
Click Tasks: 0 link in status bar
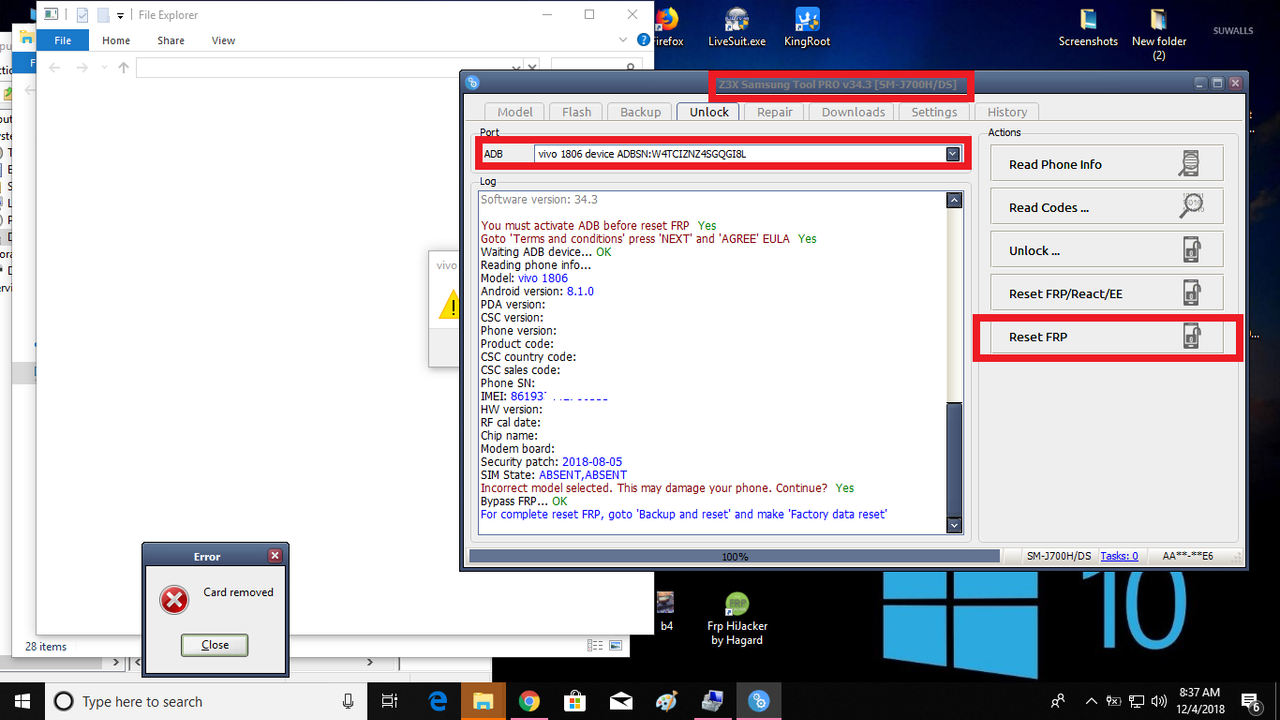[1119, 556]
